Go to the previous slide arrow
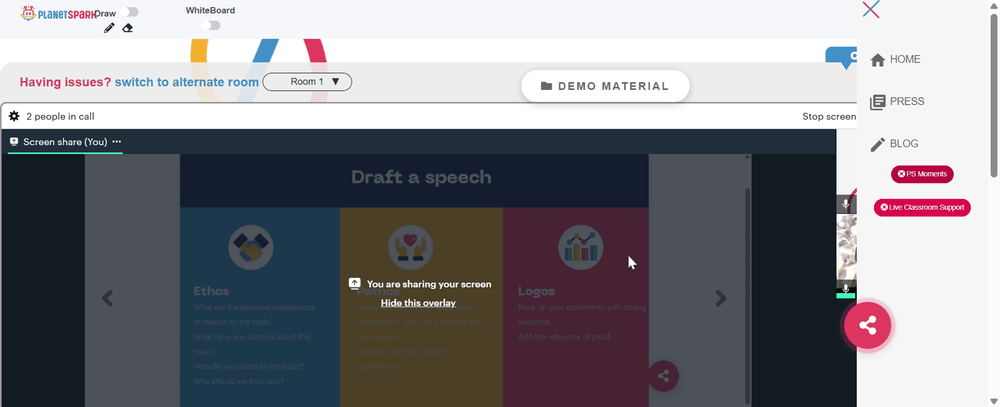 coord(108,298)
